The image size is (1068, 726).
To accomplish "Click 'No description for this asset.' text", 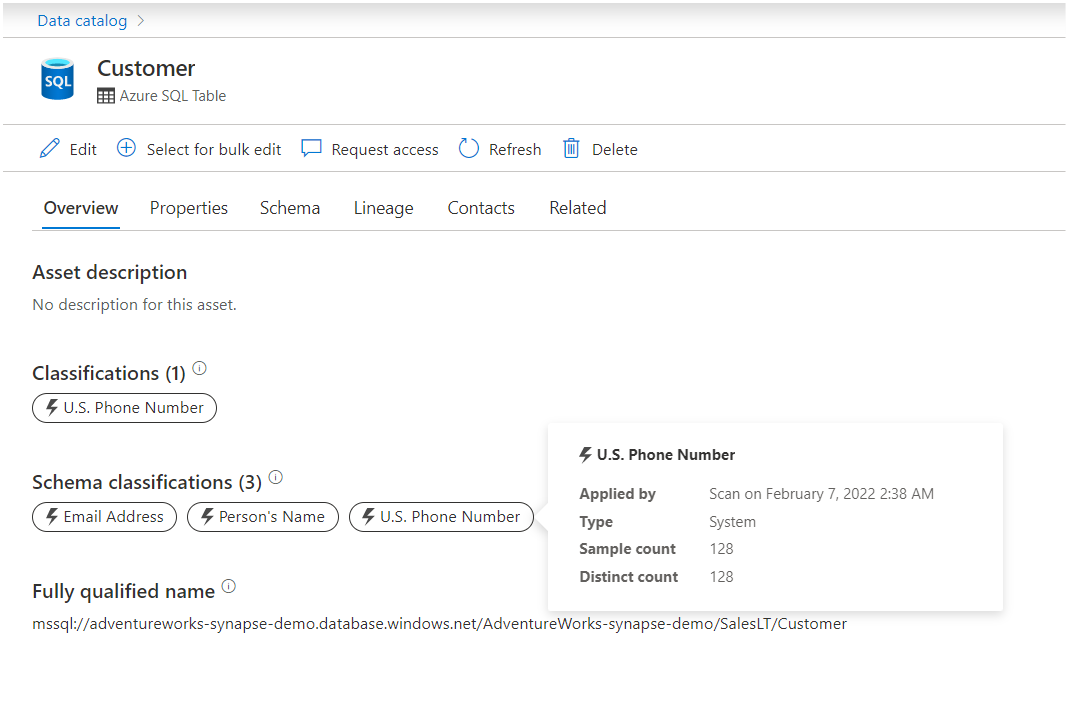I will coord(134,304).
